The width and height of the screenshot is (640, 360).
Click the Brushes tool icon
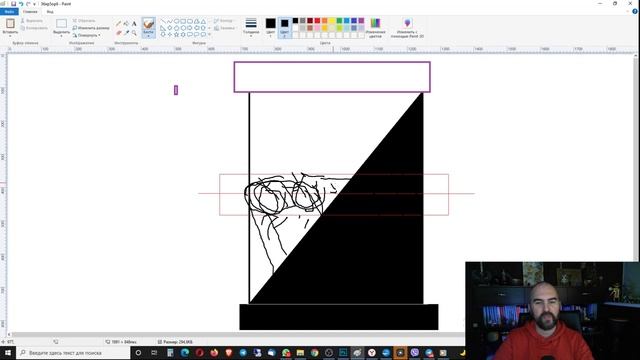click(149, 24)
